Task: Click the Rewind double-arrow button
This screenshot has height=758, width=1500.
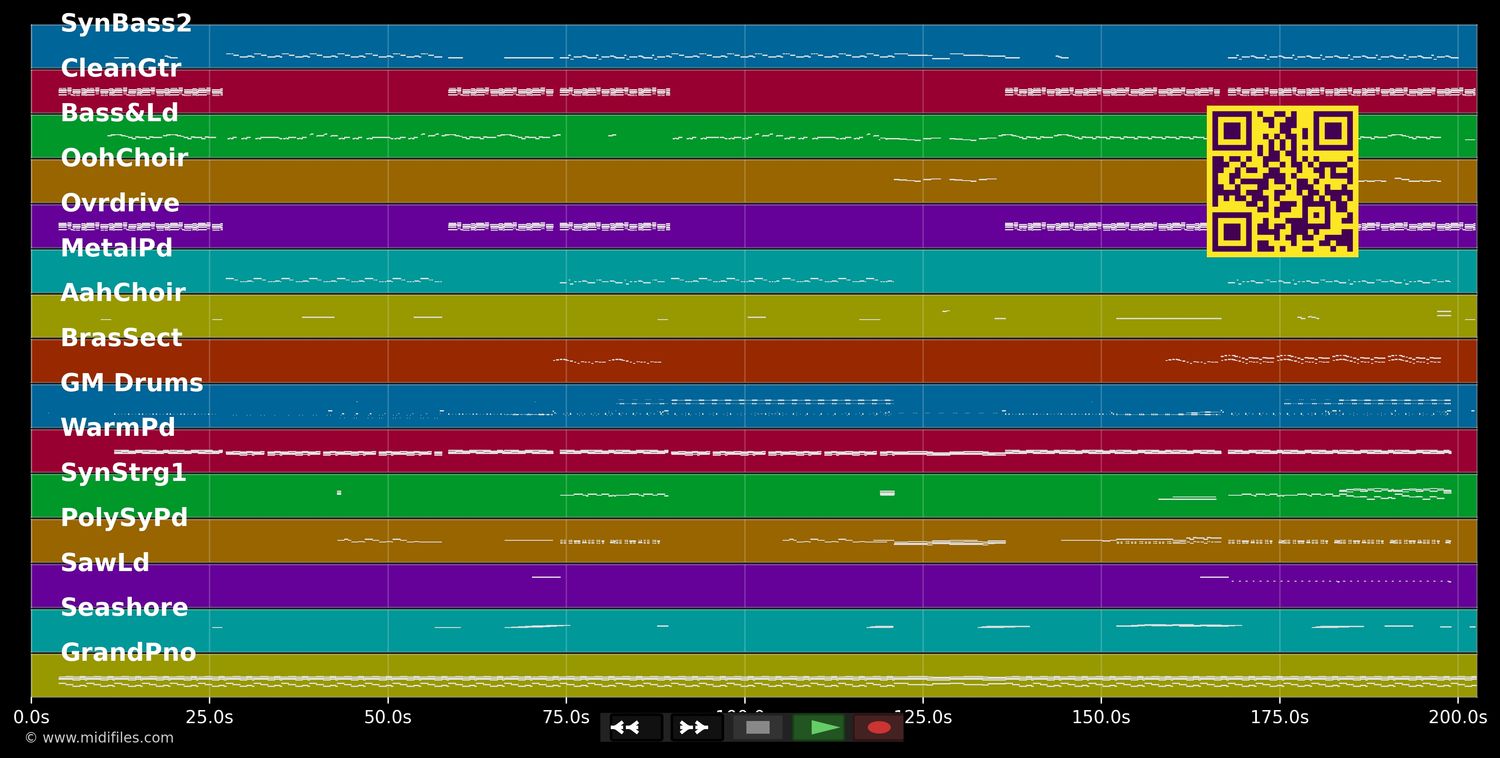Action: 636,728
